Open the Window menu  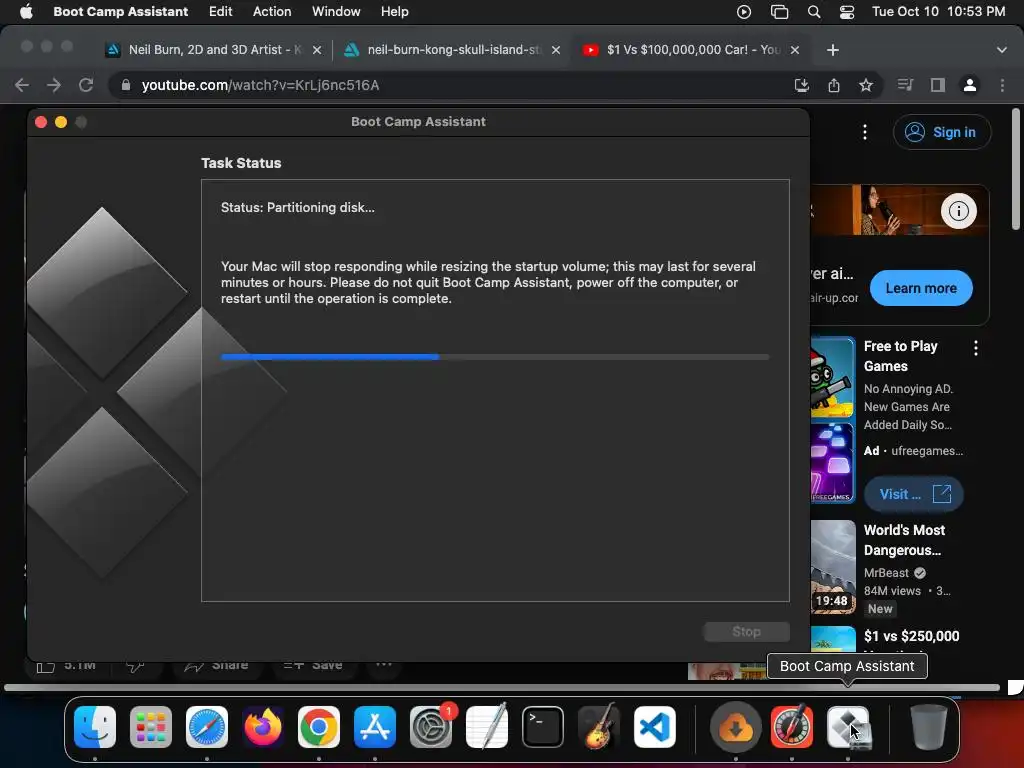[x=336, y=12]
